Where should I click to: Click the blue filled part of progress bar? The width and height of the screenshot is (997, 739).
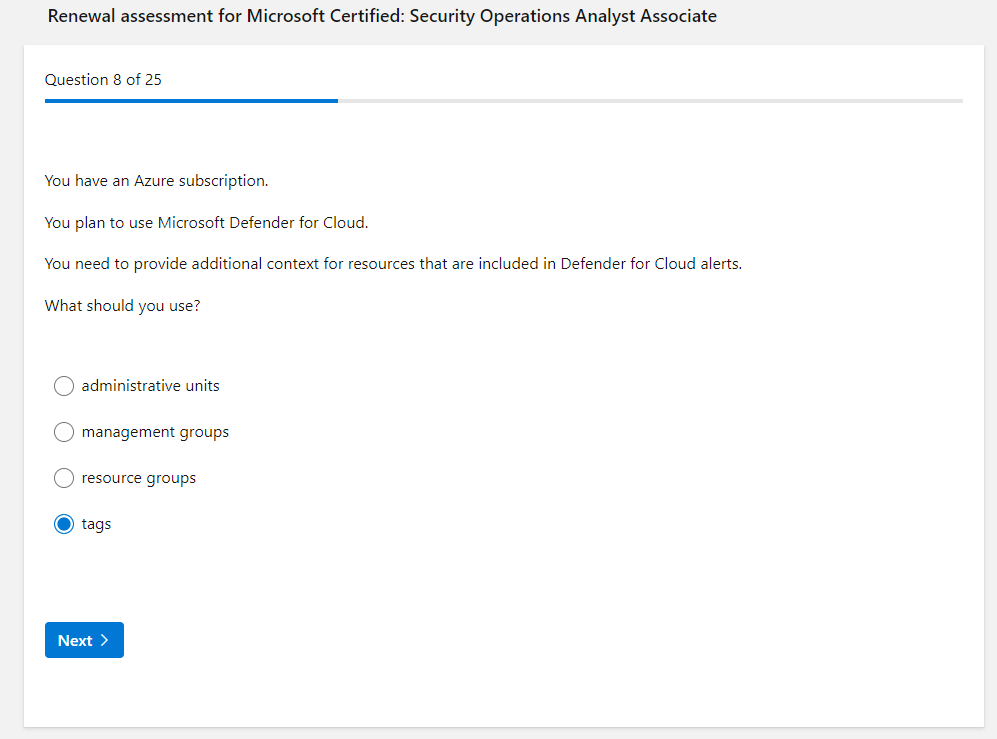click(190, 101)
